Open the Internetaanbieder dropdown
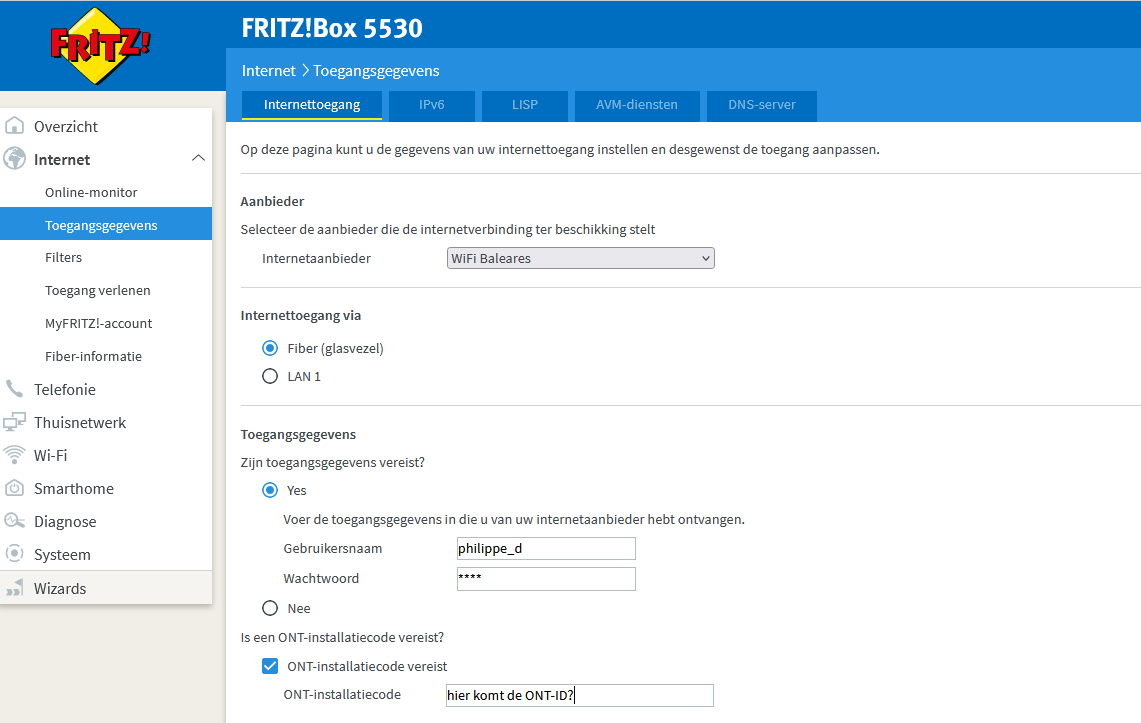 580,258
